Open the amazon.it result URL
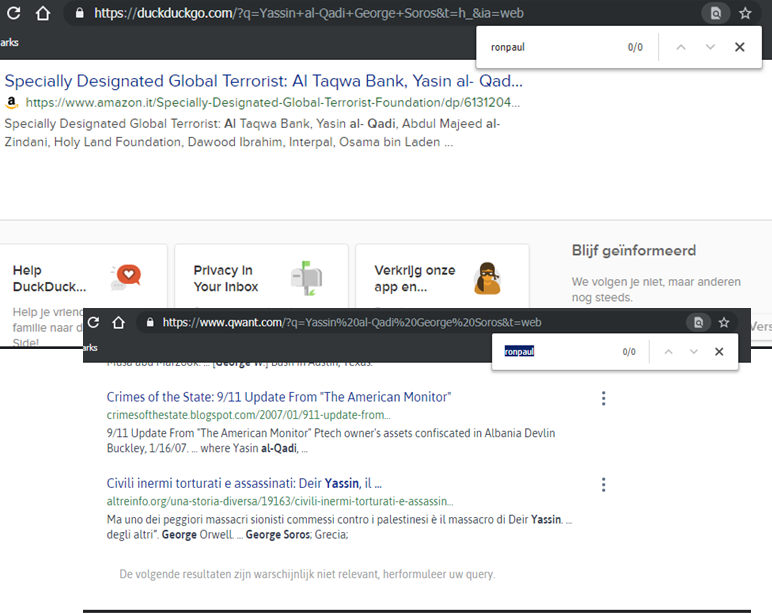The image size is (772, 614). 272,102
